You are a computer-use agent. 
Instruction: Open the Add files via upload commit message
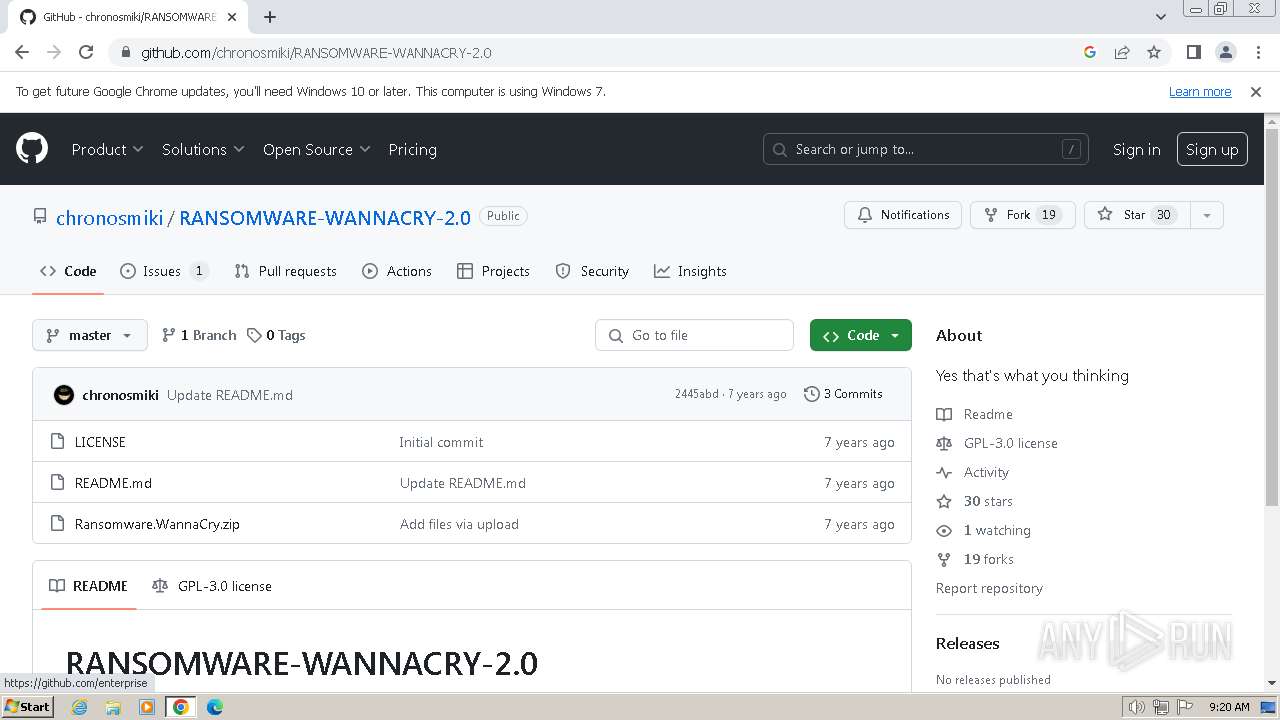pos(459,524)
